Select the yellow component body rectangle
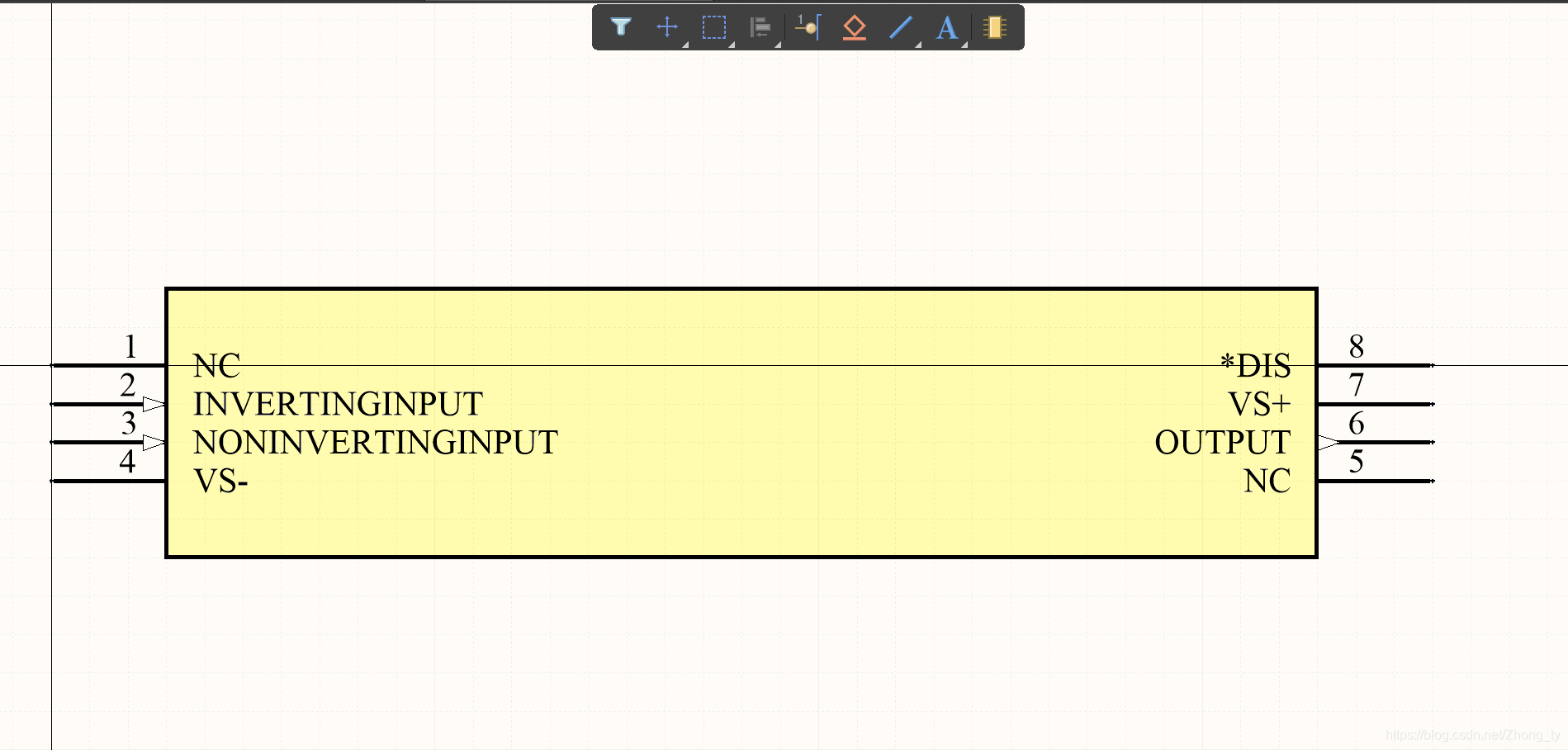 [x=741, y=423]
